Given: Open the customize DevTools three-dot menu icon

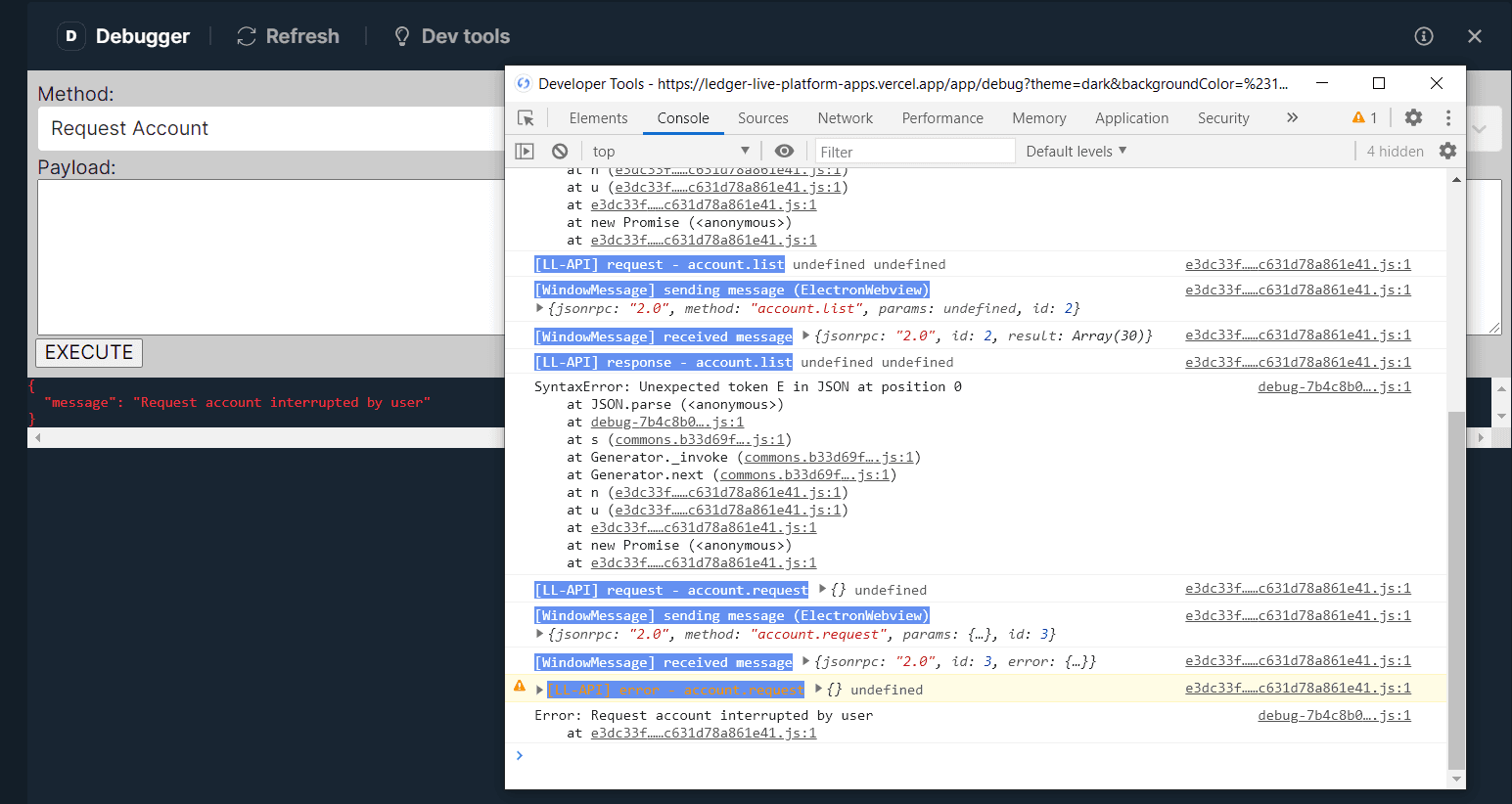Looking at the screenshot, I should click(1448, 117).
